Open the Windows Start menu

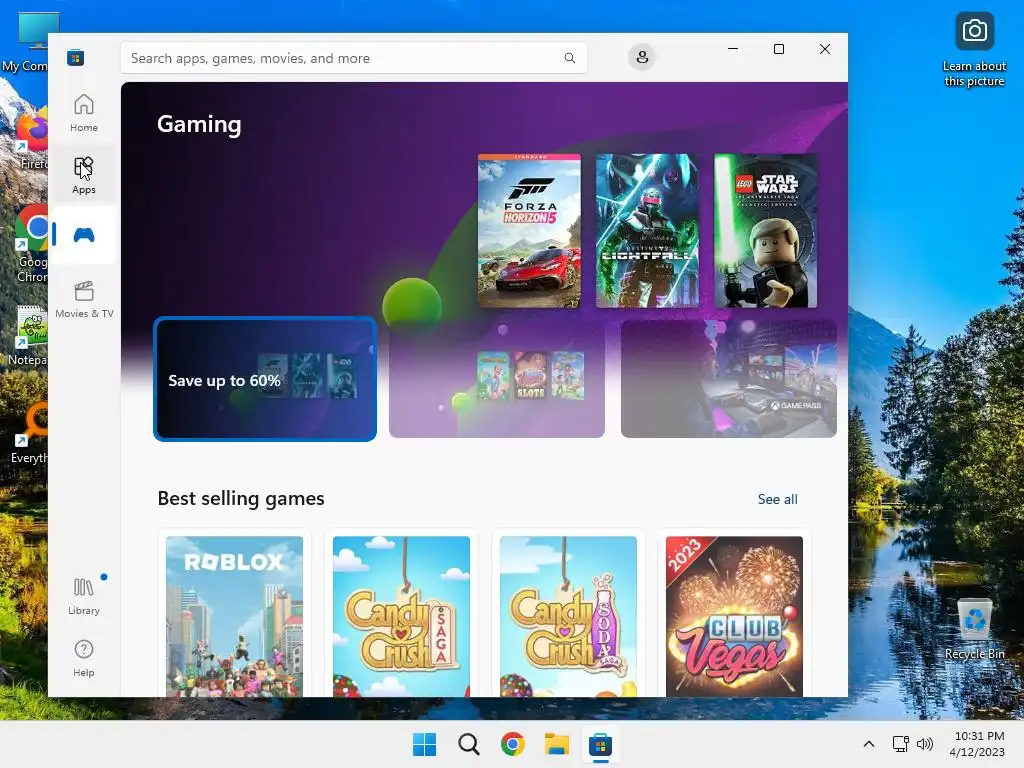pyautogui.click(x=424, y=744)
